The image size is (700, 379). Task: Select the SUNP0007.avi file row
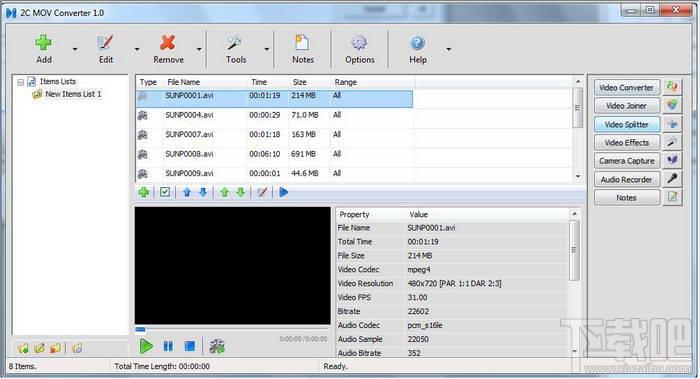click(x=274, y=134)
